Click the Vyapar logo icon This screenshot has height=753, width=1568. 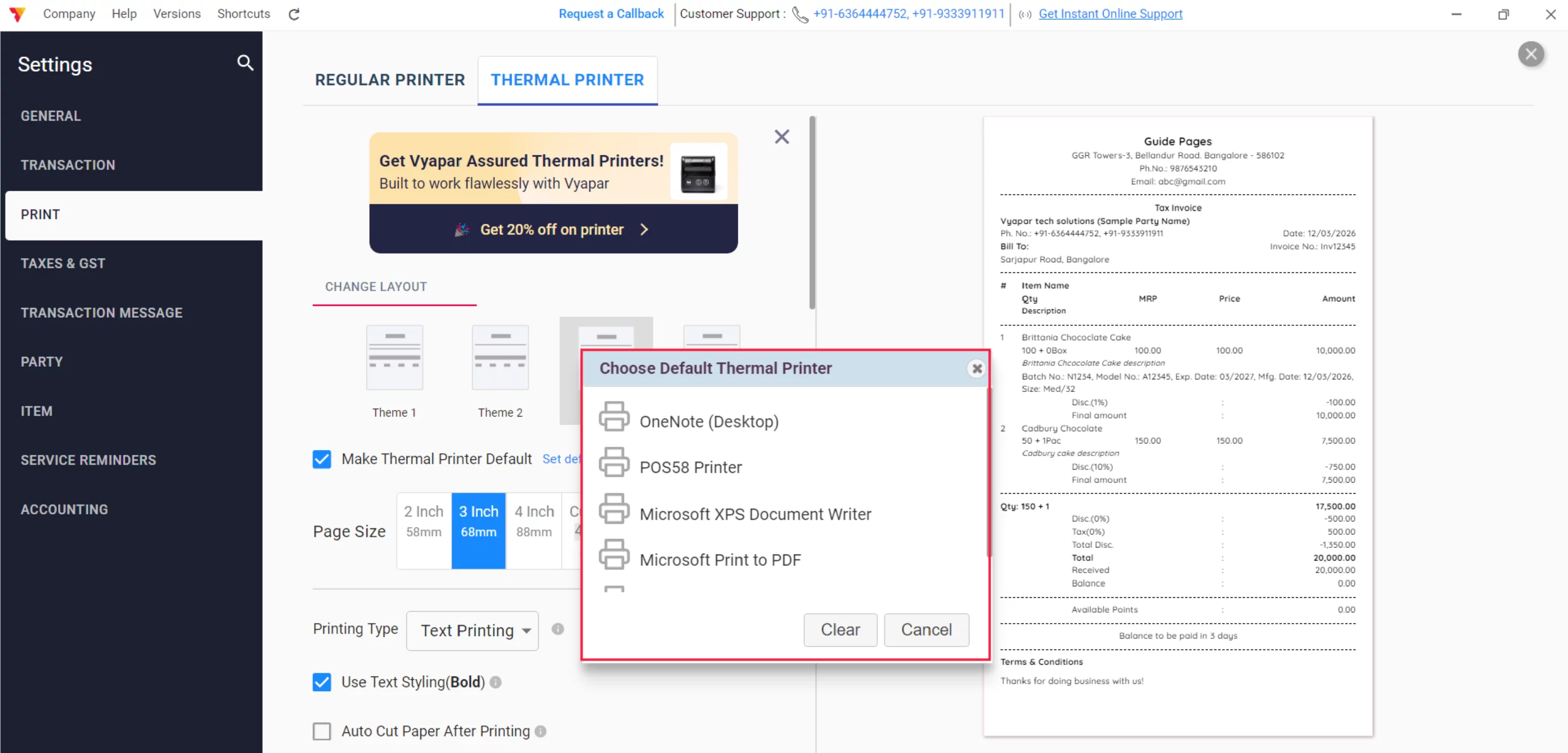(17, 14)
